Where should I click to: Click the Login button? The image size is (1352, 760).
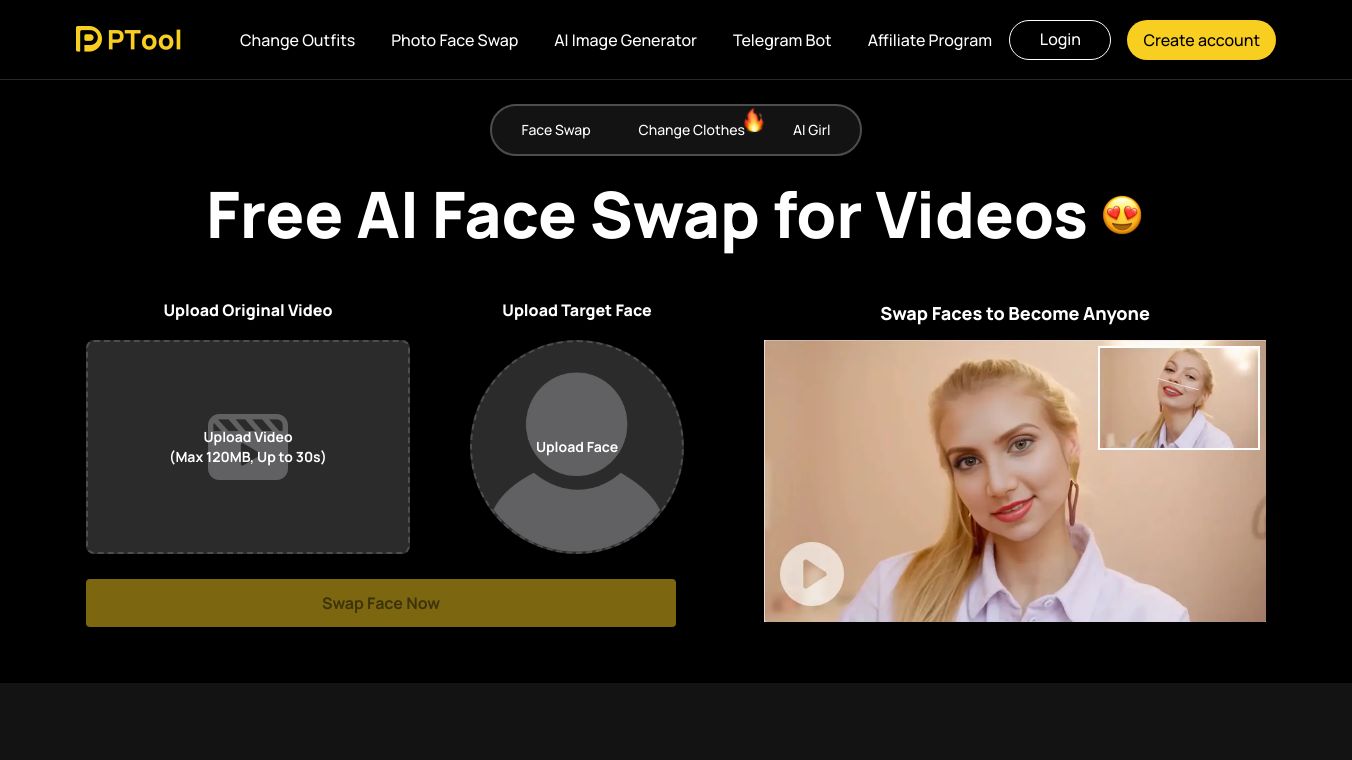click(1060, 40)
